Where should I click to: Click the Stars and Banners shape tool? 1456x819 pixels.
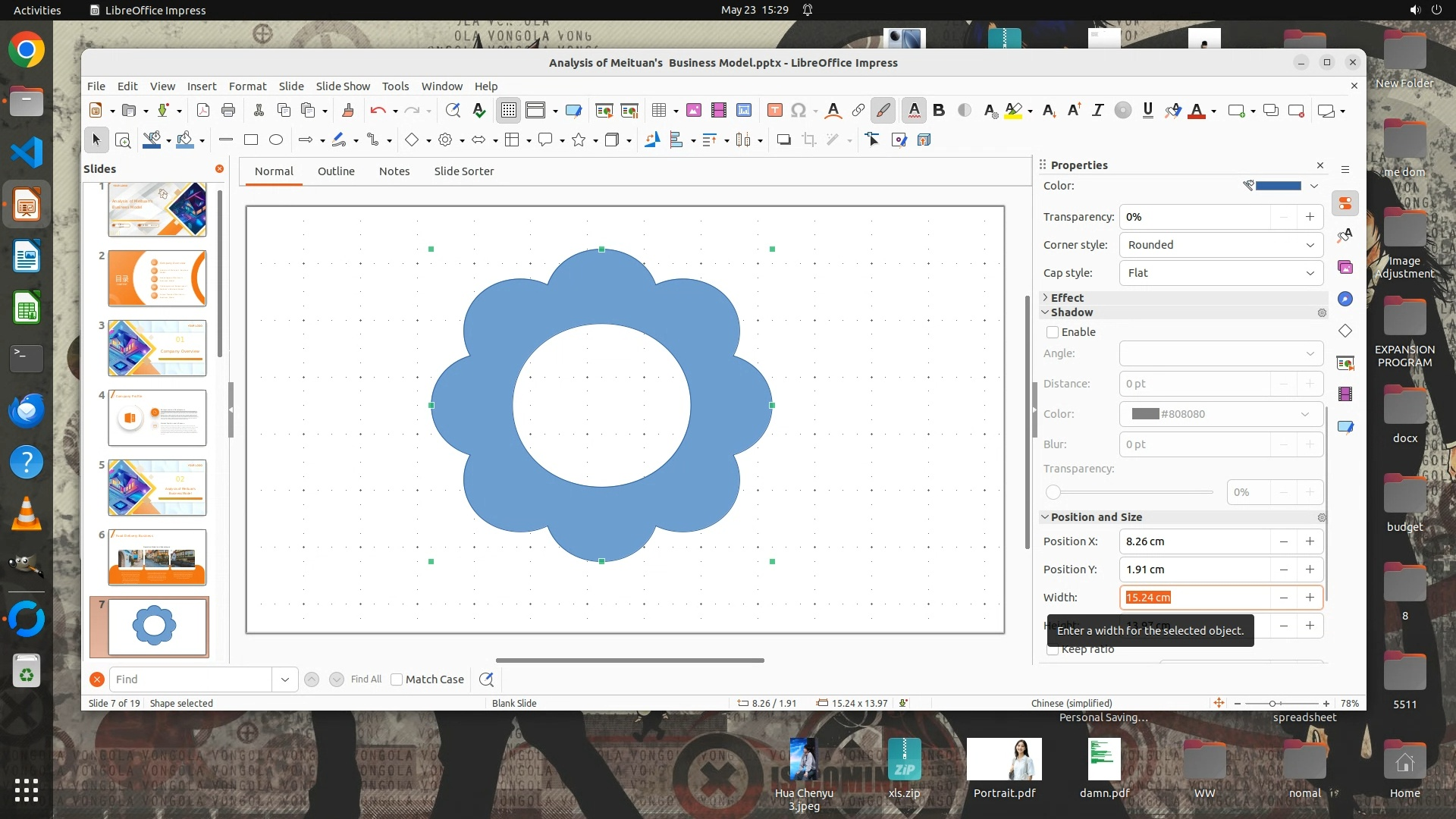(x=579, y=140)
